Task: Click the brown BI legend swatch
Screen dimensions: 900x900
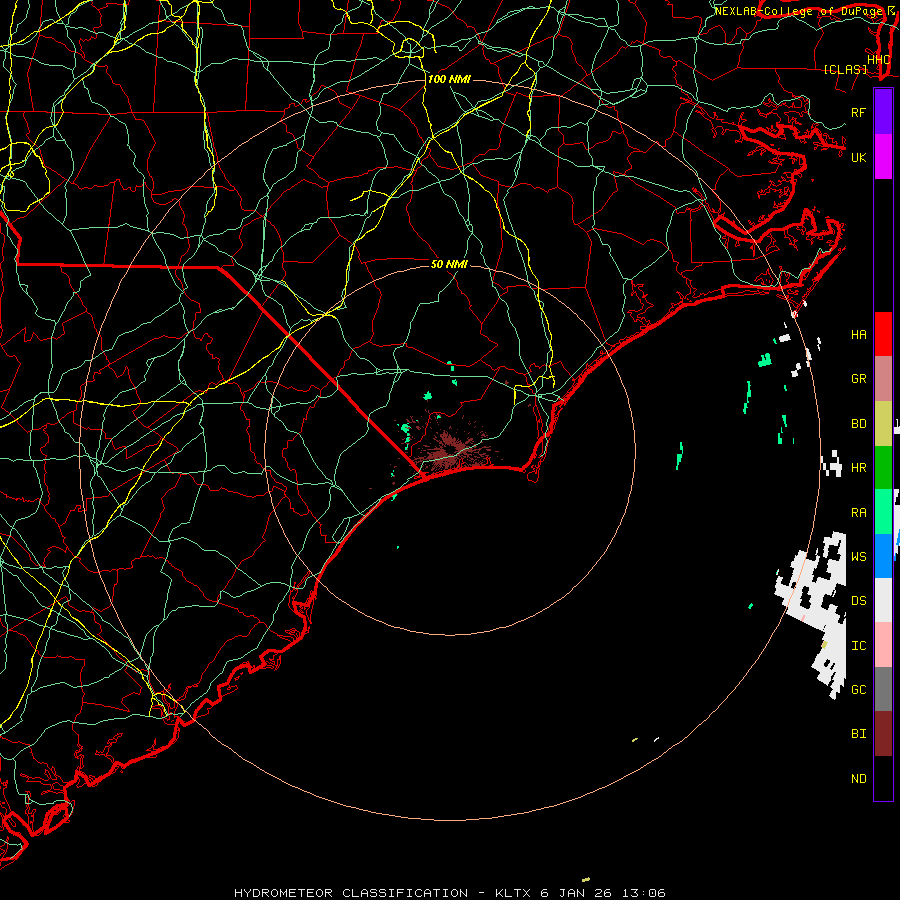Action: pyautogui.click(x=883, y=734)
